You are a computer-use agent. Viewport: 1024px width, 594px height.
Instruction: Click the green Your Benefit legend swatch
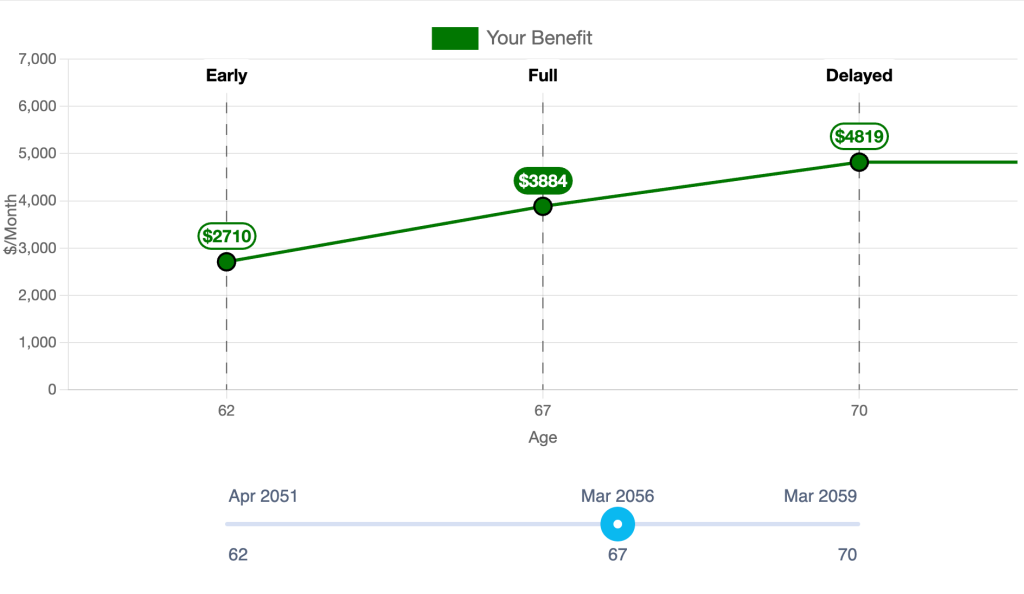pos(455,38)
